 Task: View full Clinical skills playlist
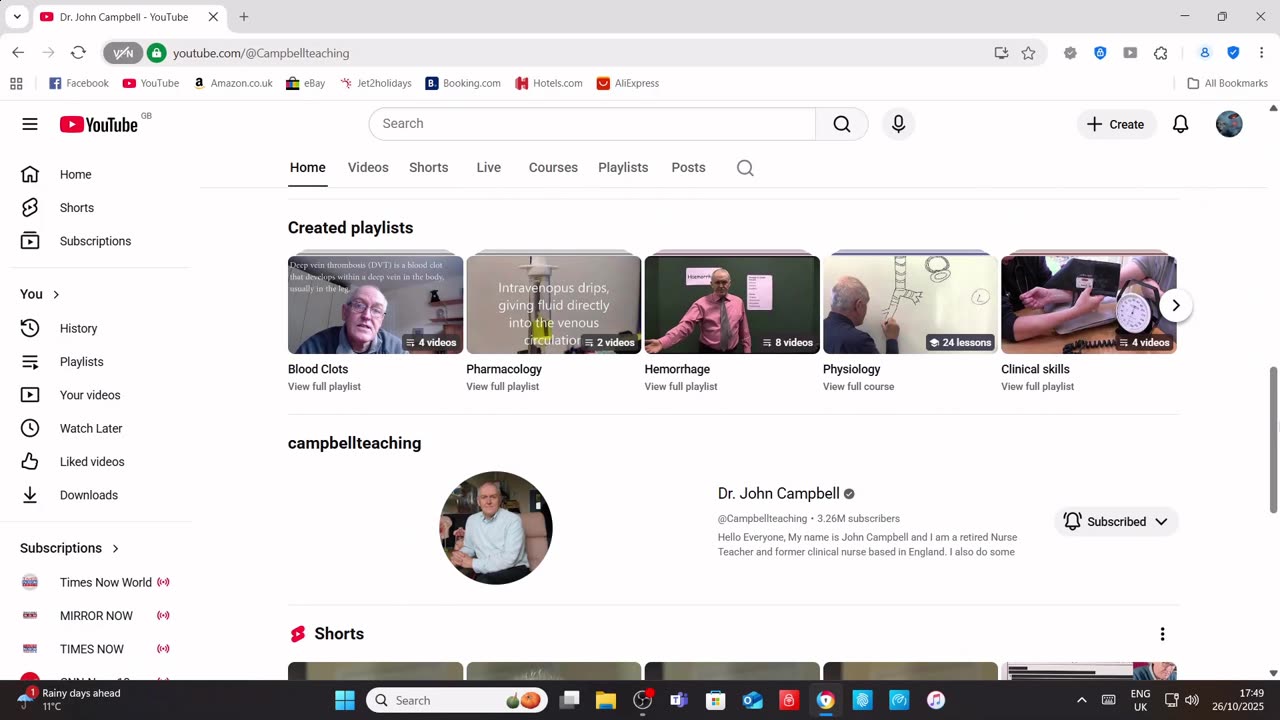click(1037, 387)
